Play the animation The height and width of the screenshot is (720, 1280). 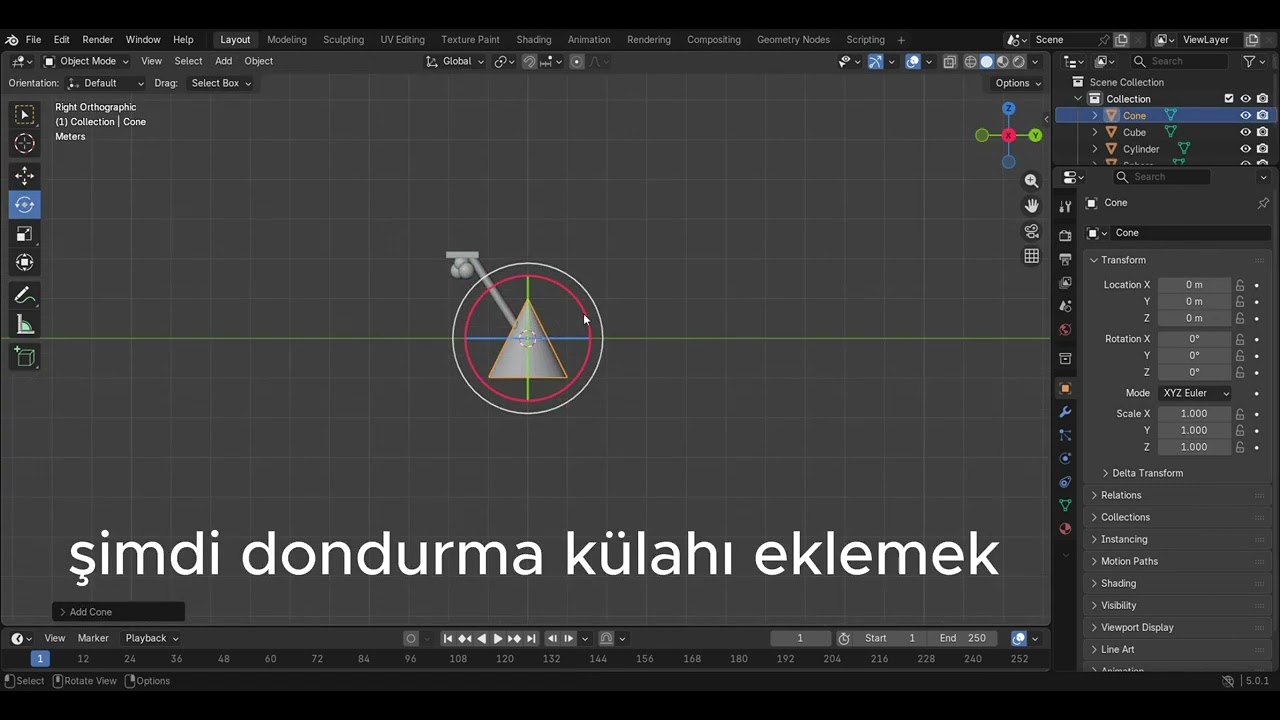498,638
